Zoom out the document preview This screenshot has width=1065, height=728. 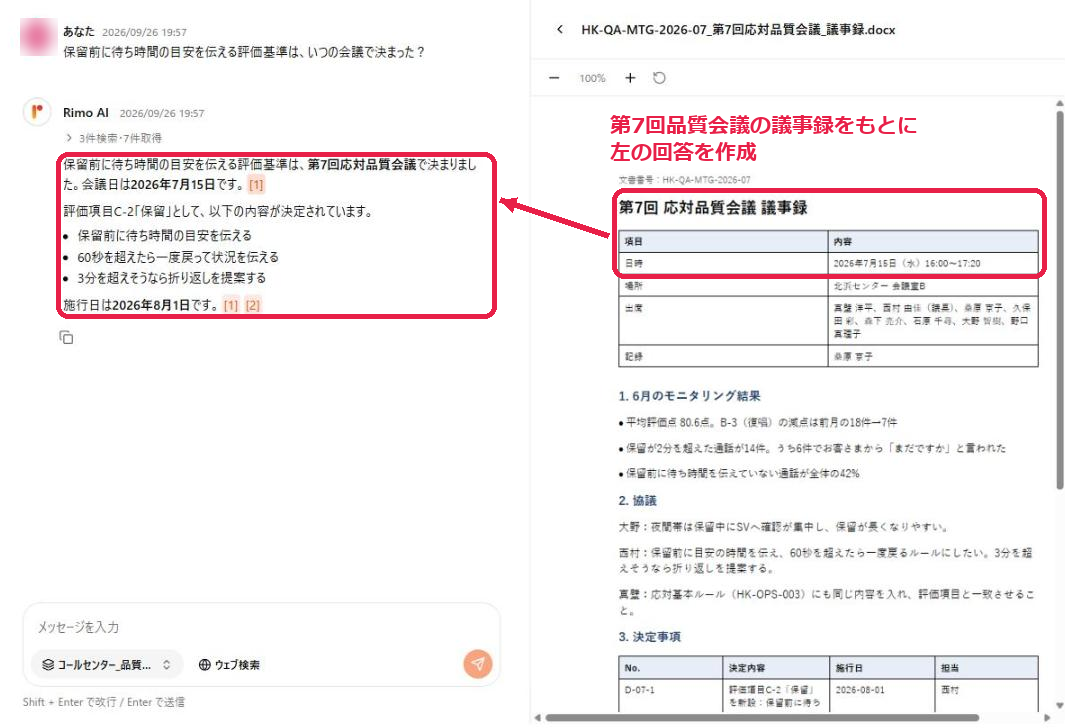coord(554,78)
